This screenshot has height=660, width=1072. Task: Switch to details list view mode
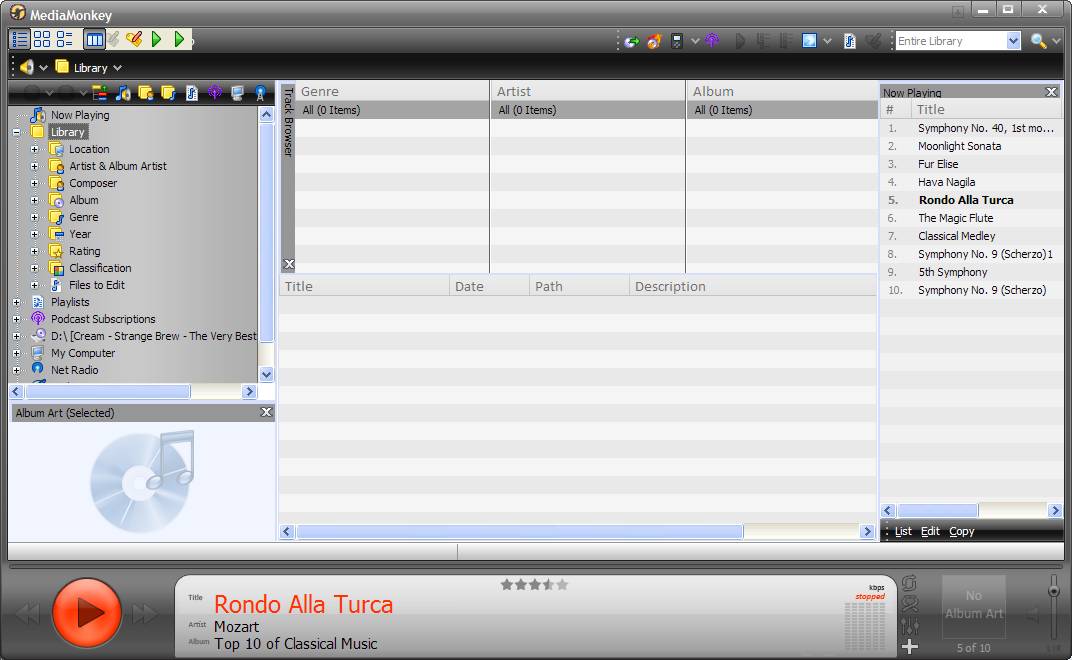pyautogui.click(x=19, y=39)
